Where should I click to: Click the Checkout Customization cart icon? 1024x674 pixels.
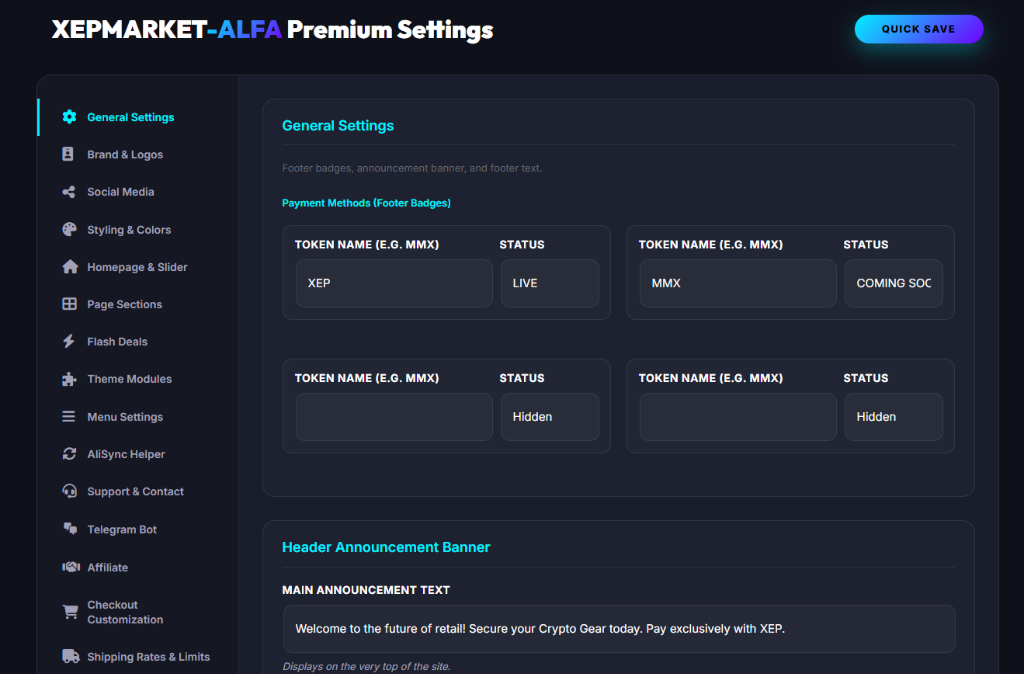click(70, 612)
